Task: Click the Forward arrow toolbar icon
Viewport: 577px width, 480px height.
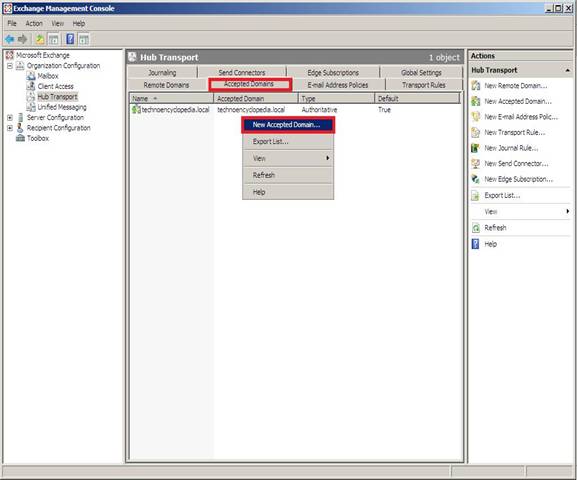Action: 23,39
